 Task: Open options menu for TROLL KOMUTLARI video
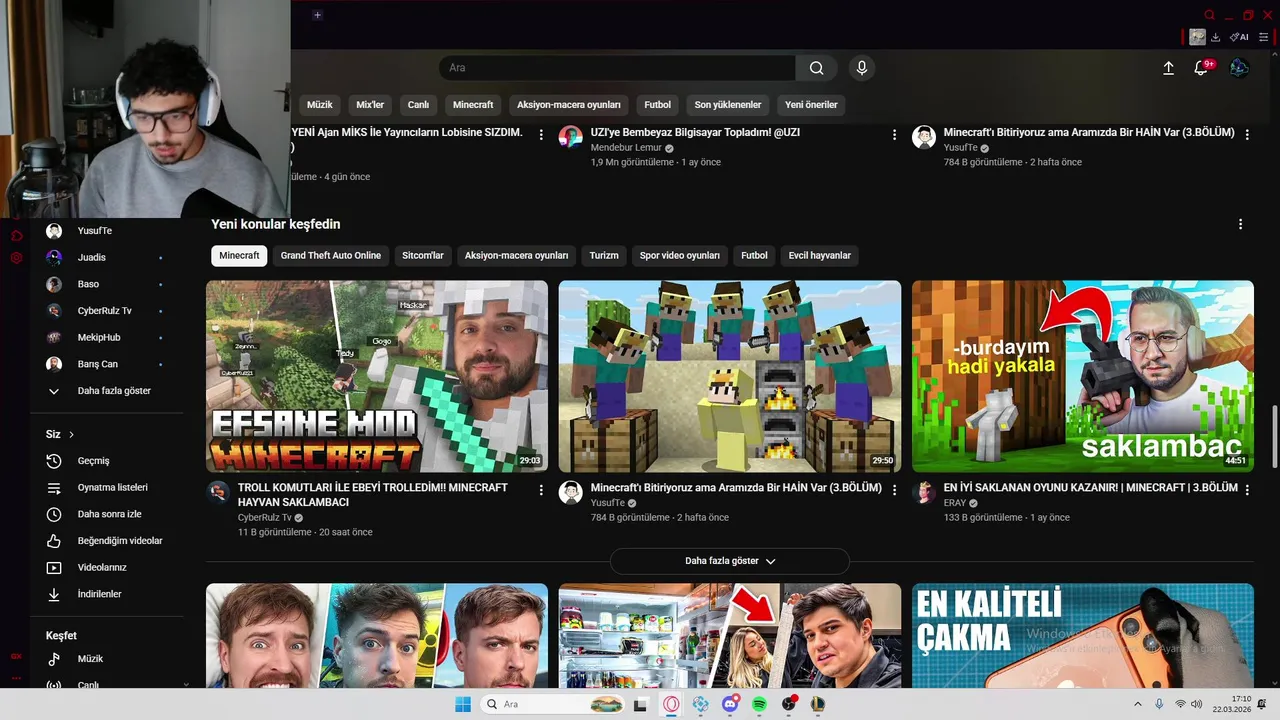pyautogui.click(x=541, y=490)
